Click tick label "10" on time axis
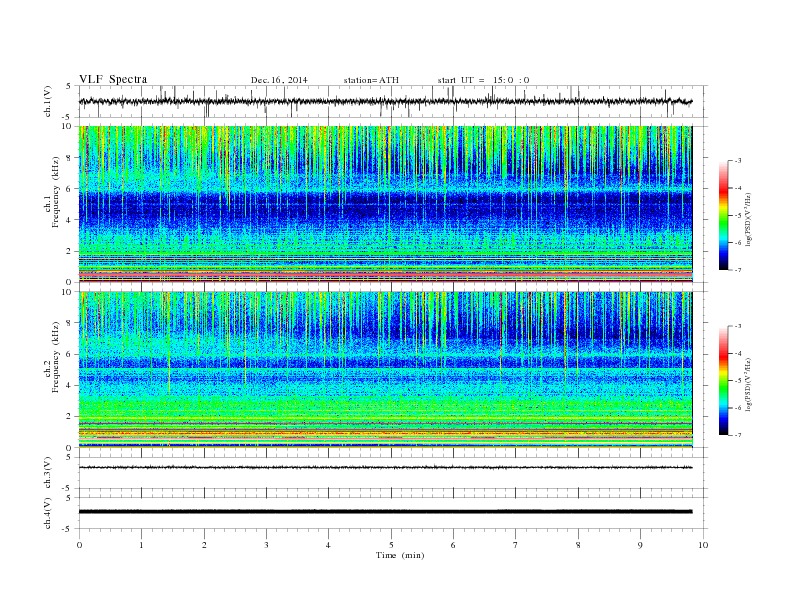The image size is (792, 612). point(703,545)
